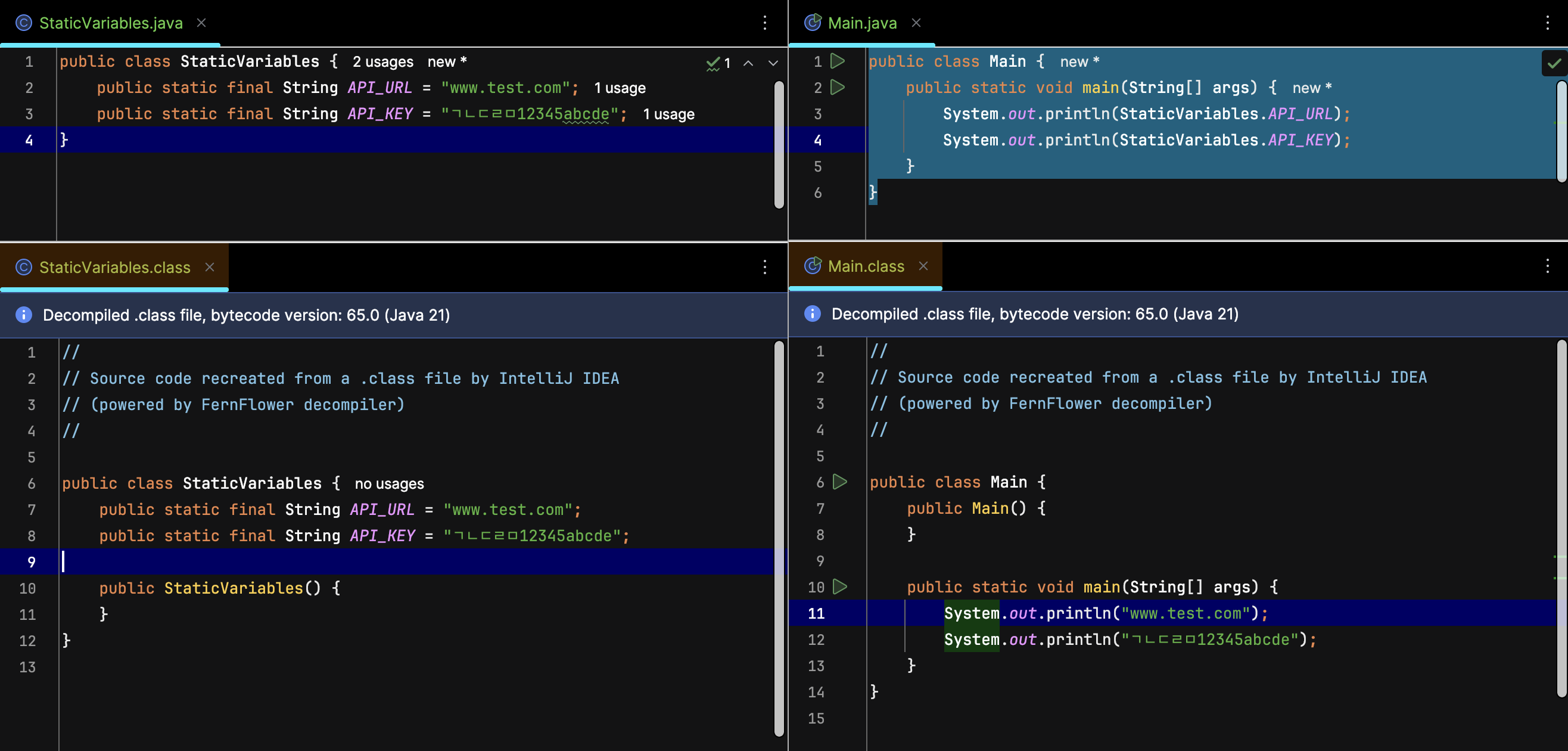Click the Run icon next to main method in Main.java
Viewport: 1568px width, 751px height.
(x=838, y=87)
